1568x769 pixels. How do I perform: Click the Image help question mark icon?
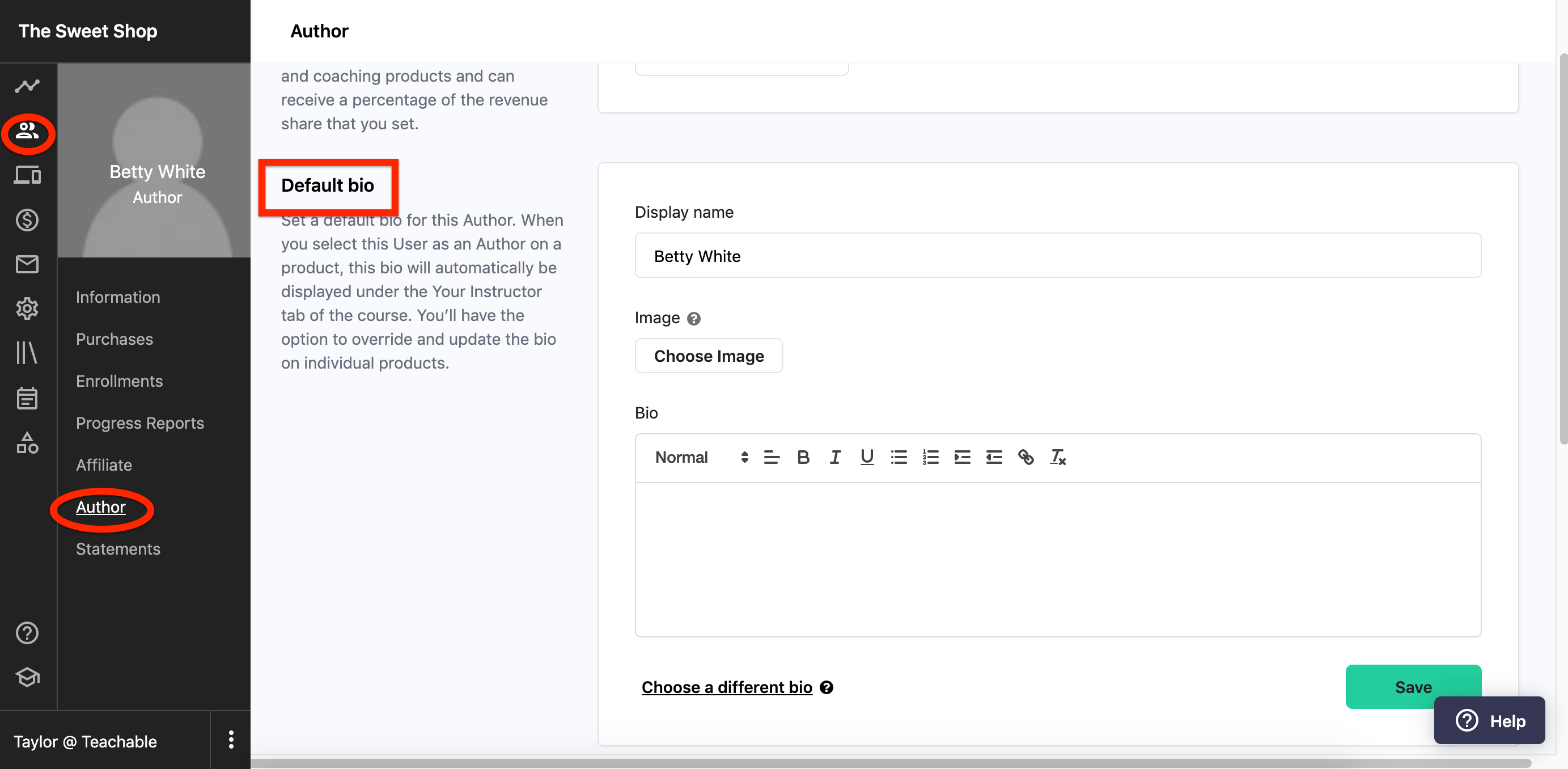coord(694,319)
